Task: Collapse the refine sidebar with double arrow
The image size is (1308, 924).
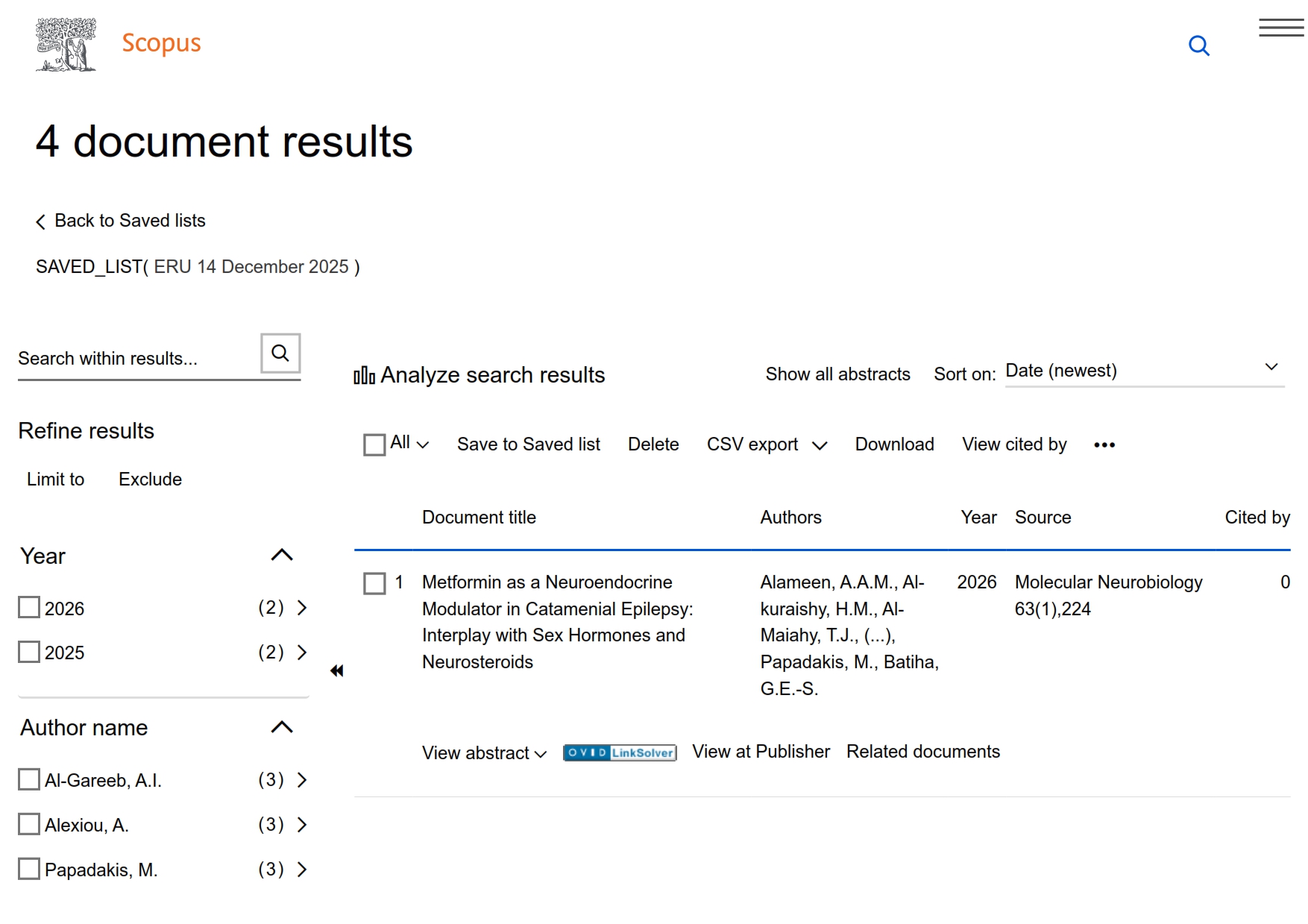Action: [337, 671]
